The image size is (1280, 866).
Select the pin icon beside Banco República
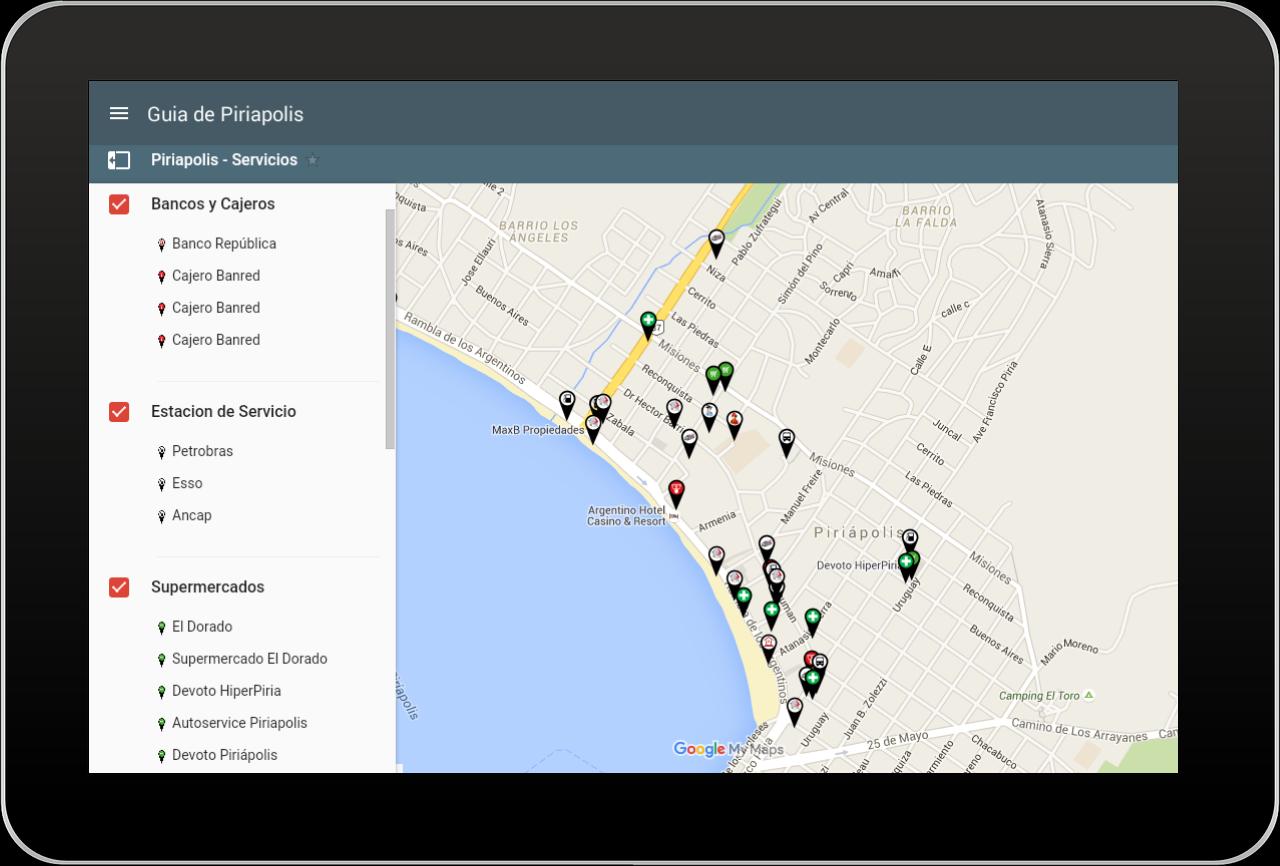click(161, 244)
